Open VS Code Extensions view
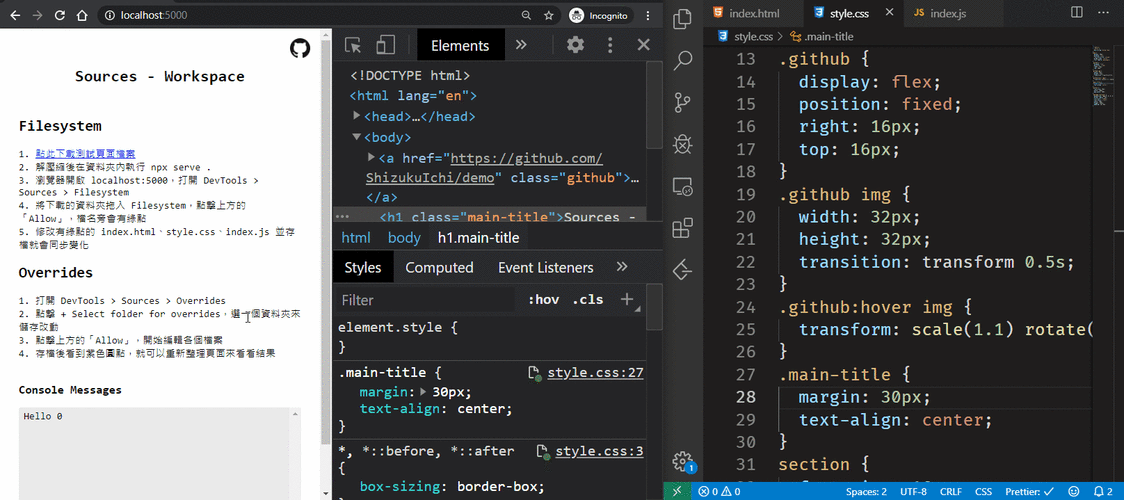 tap(683, 229)
